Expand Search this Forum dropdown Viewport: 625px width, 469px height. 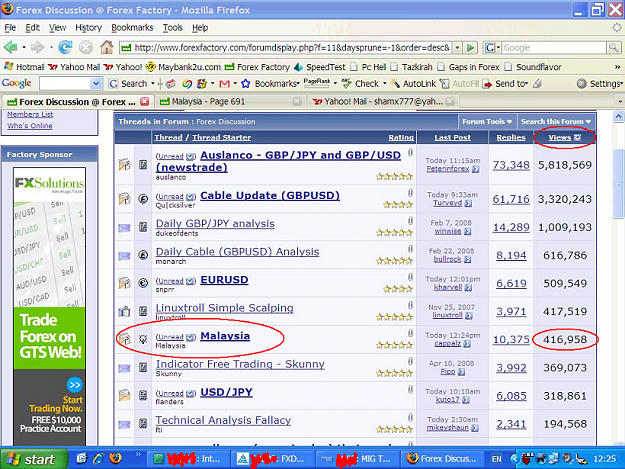(x=556, y=122)
